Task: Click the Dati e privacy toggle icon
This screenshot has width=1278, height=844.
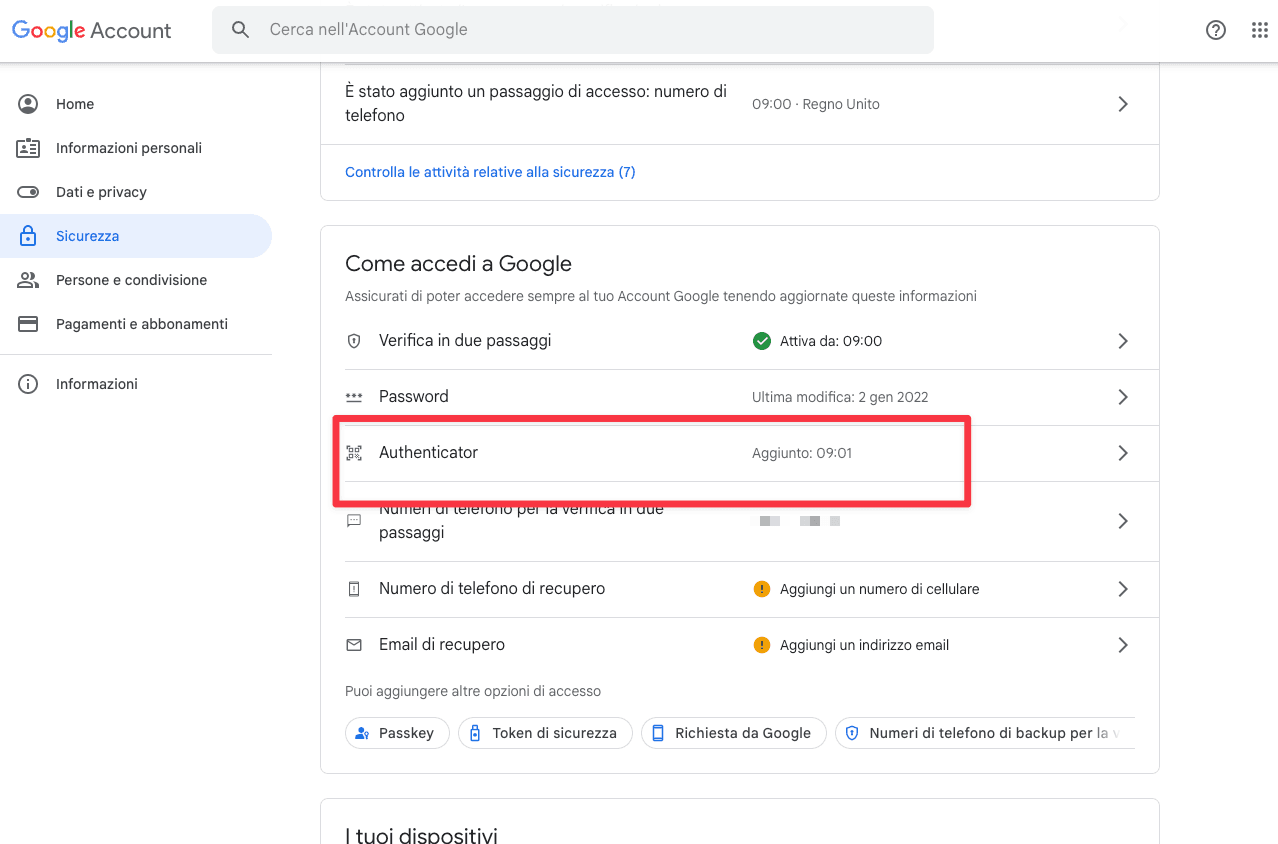Action: (x=28, y=192)
